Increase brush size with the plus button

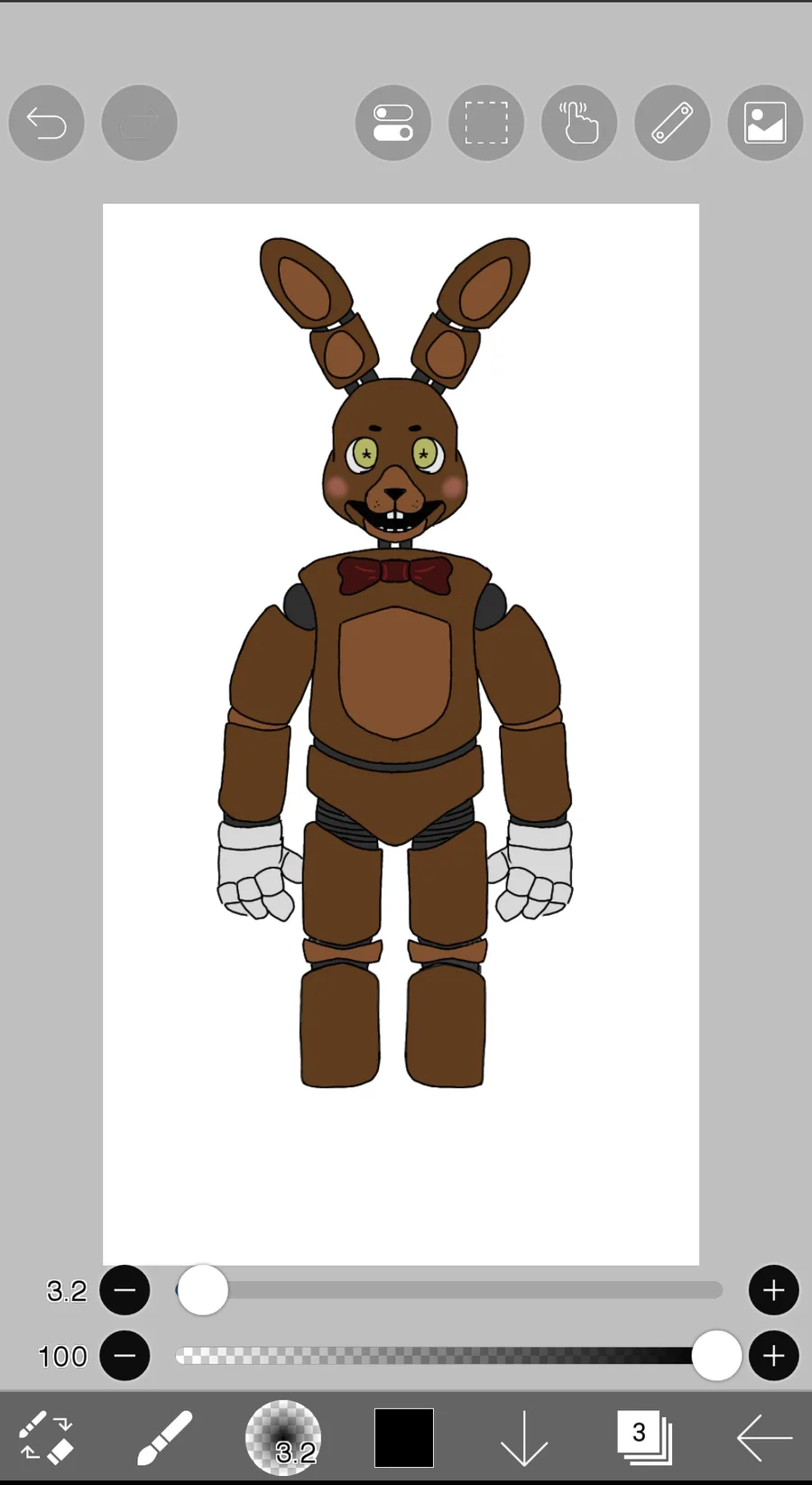click(774, 1290)
